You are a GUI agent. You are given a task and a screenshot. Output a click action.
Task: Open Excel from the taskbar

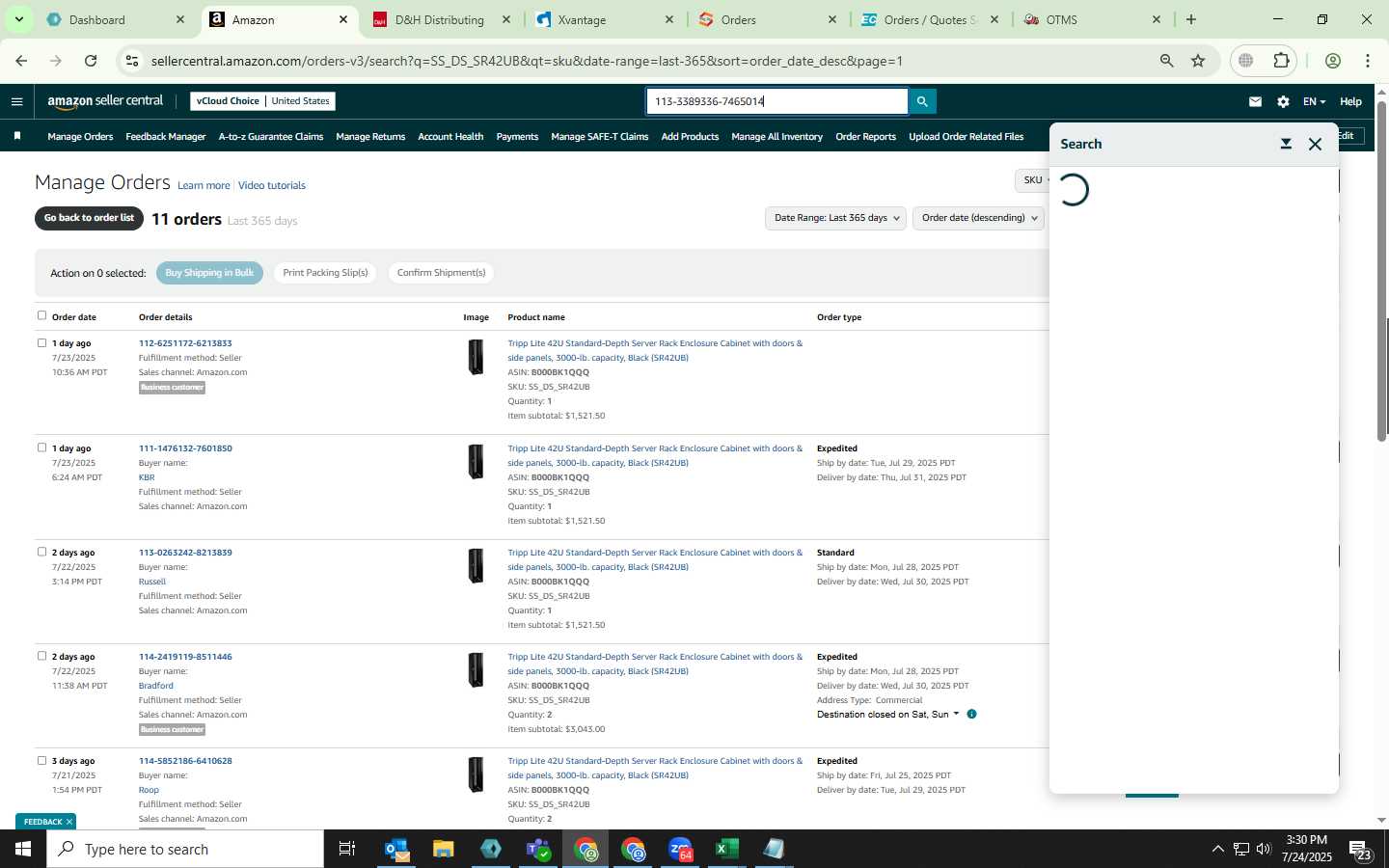[x=726, y=849]
